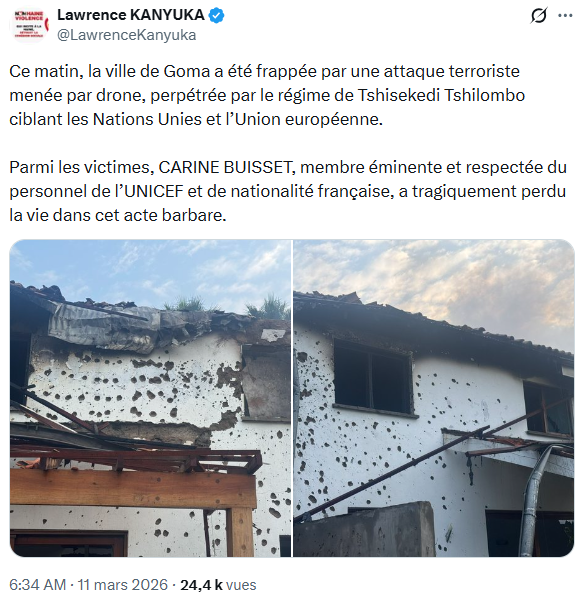
Task: Click the first paragraph about Goma
Action: 267,95
